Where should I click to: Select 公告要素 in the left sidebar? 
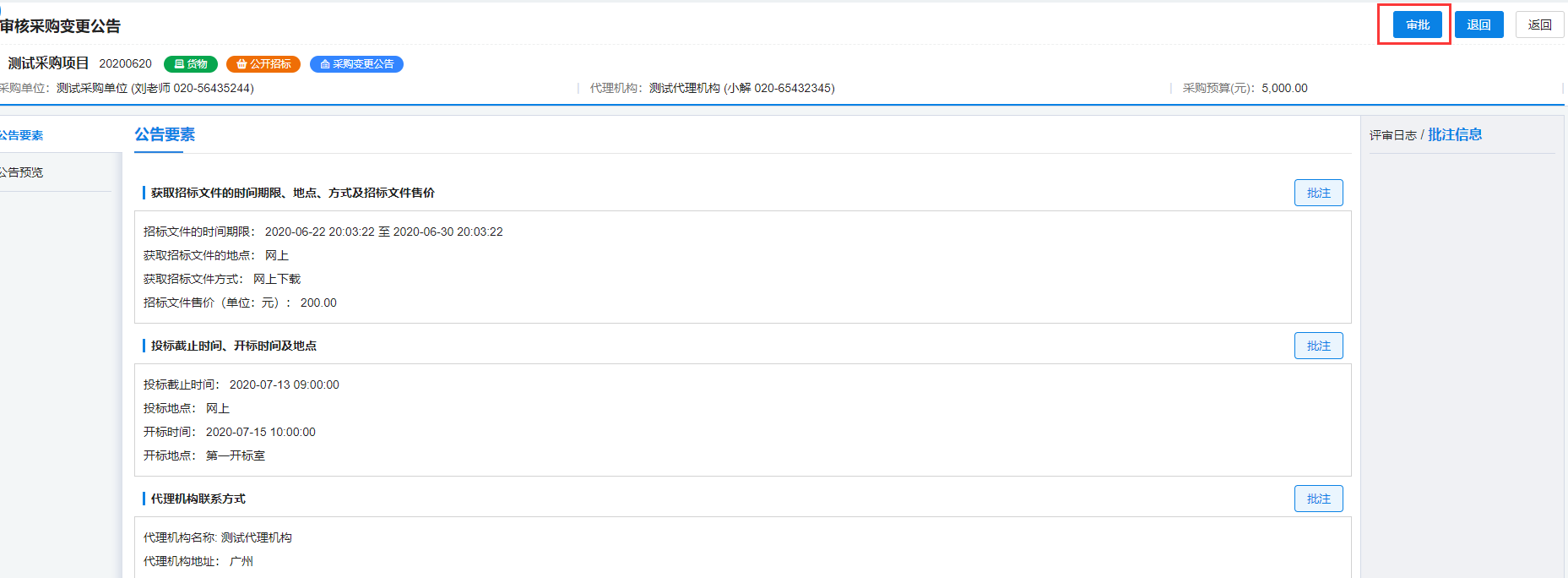[22, 135]
